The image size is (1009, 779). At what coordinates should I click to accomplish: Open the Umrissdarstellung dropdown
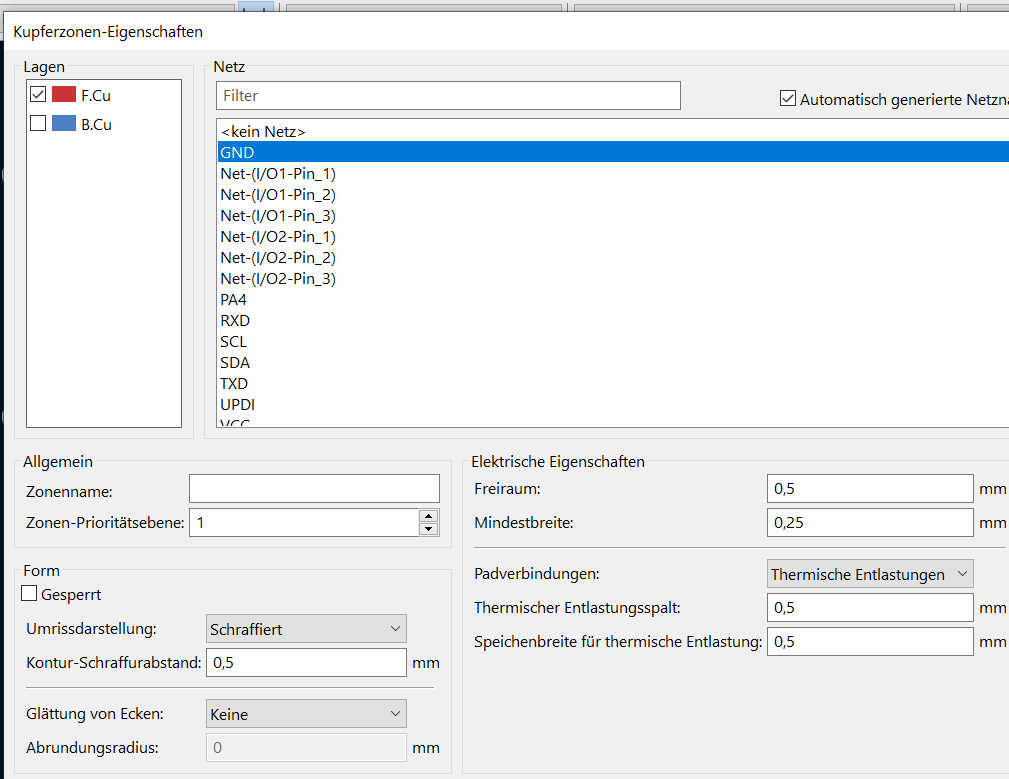[305, 629]
